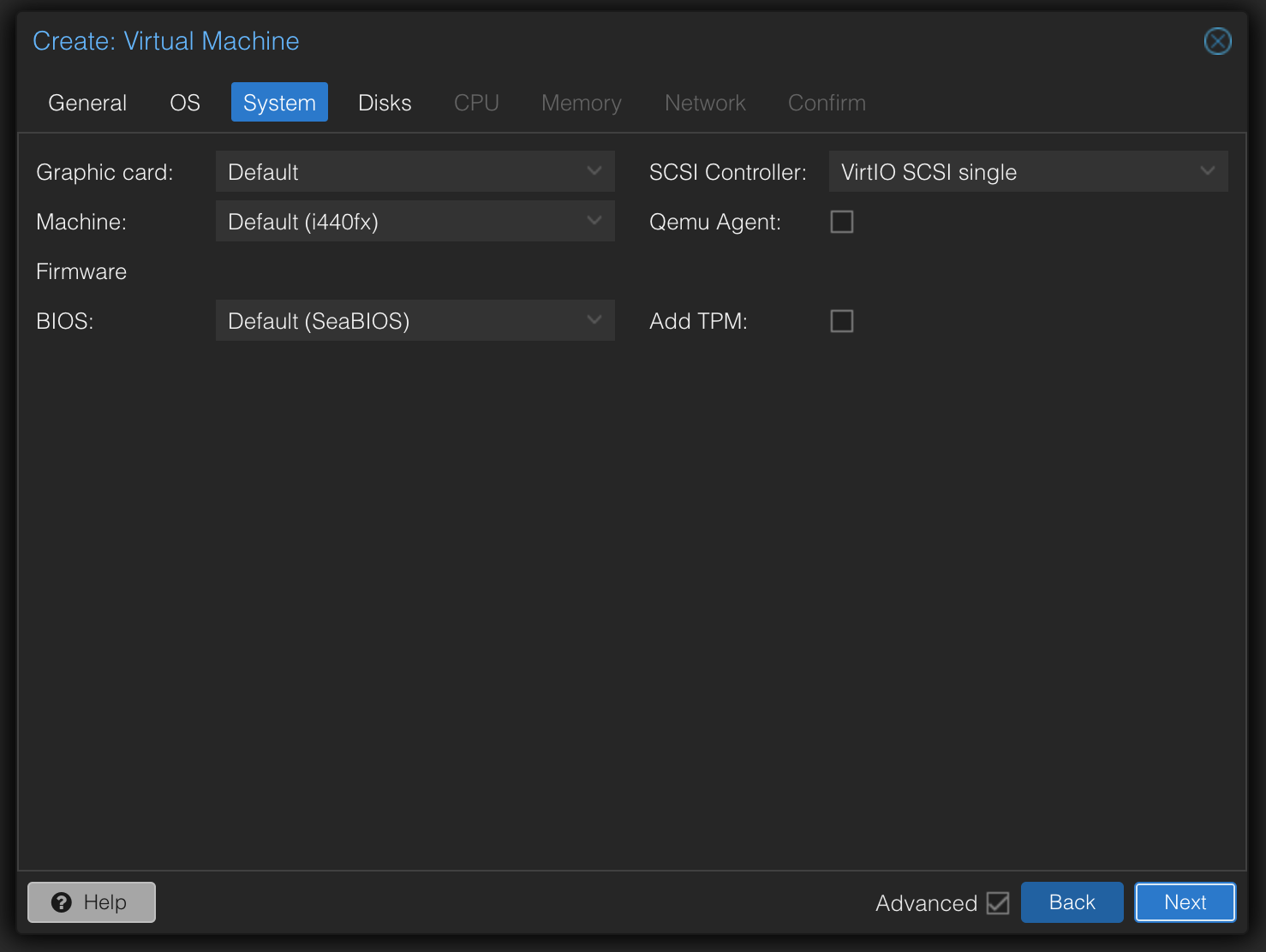
Task: Expand the Graphic card chevron arrow
Action: pos(594,171)
